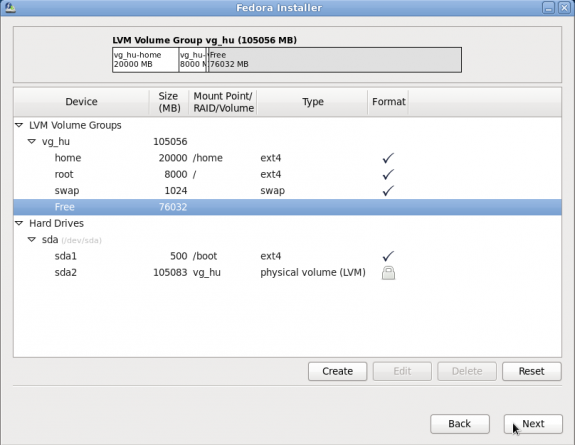Select the sda2 partition row

pos(288,273)
